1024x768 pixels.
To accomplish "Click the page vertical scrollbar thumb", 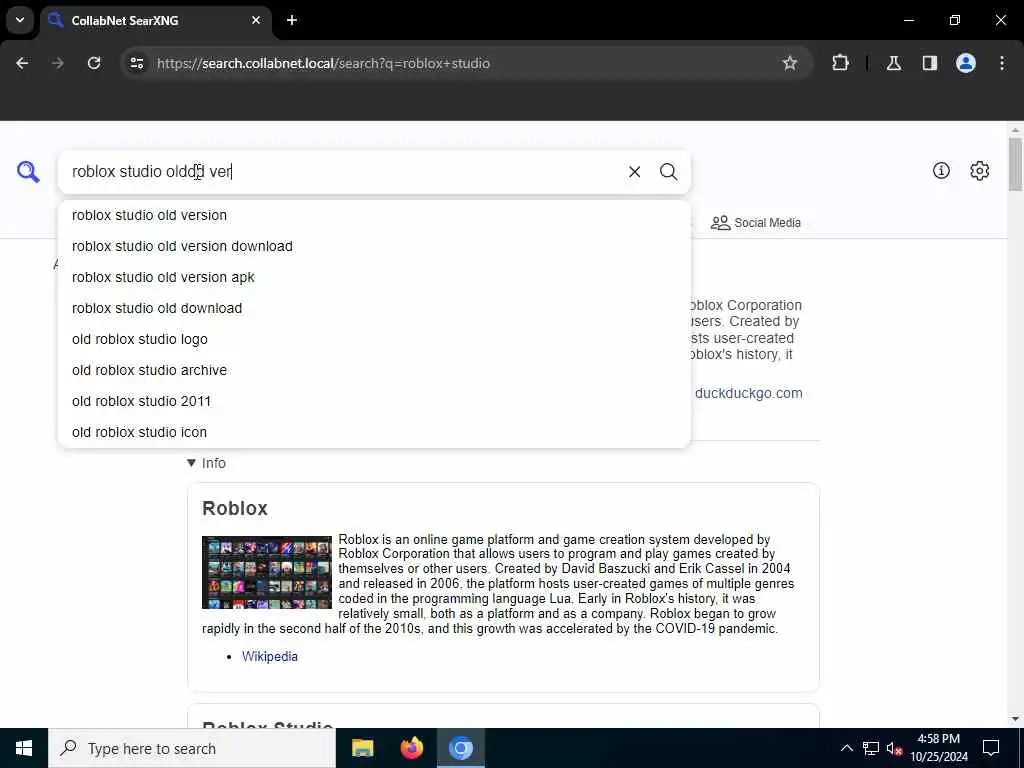I will (x=1015, y=165).
